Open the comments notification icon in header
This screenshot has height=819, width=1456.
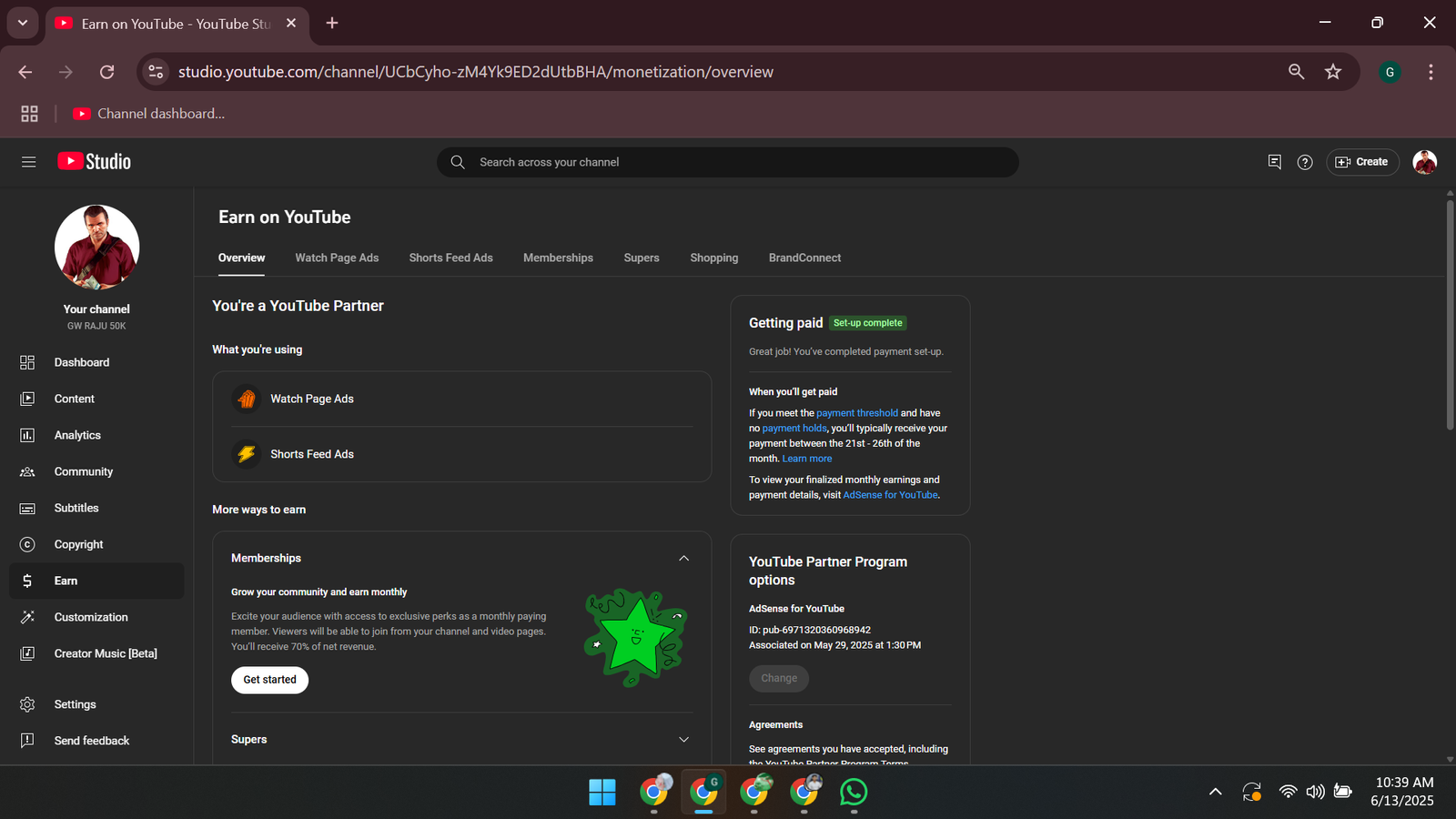pyautogui.click(x=1274, y=162)
